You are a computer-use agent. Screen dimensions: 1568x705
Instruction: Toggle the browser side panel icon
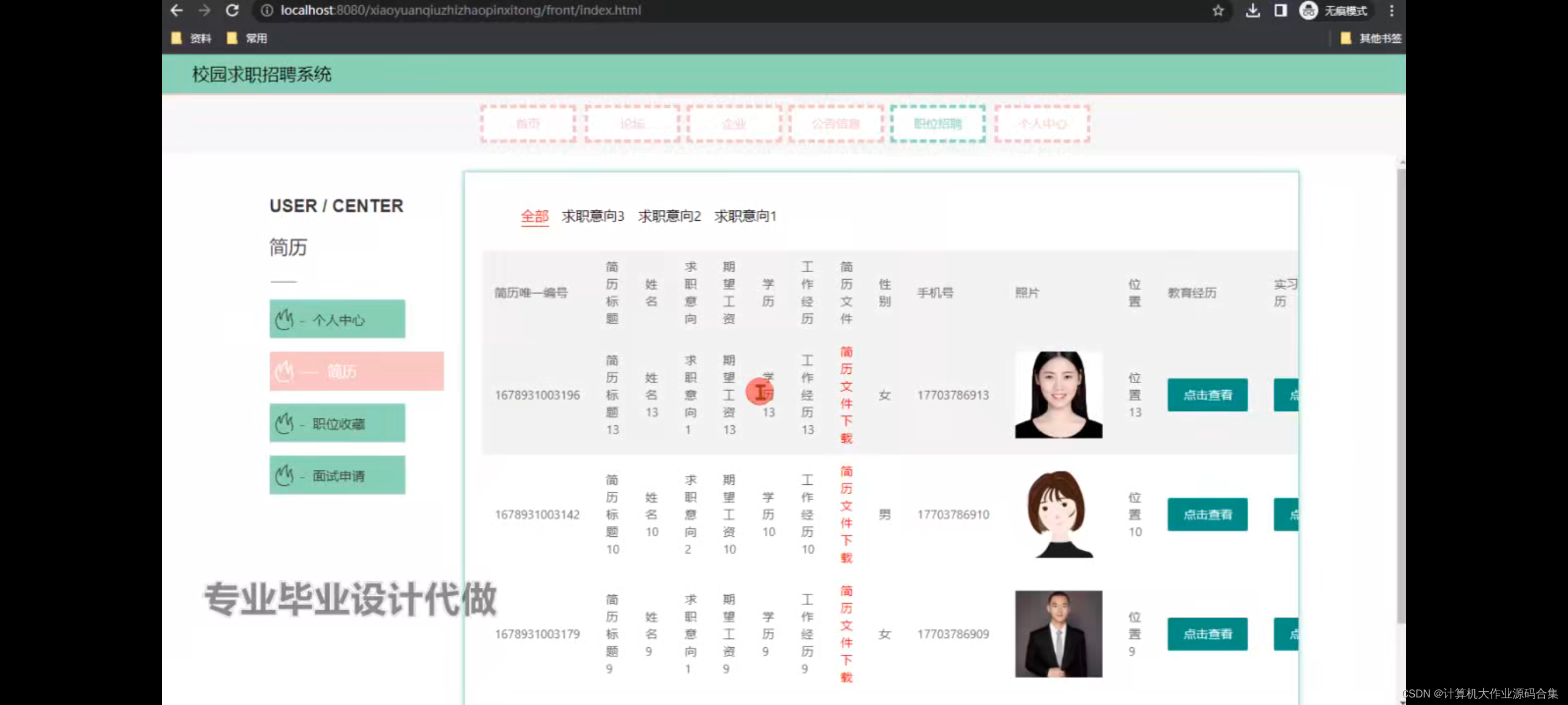pos(1281,10)
